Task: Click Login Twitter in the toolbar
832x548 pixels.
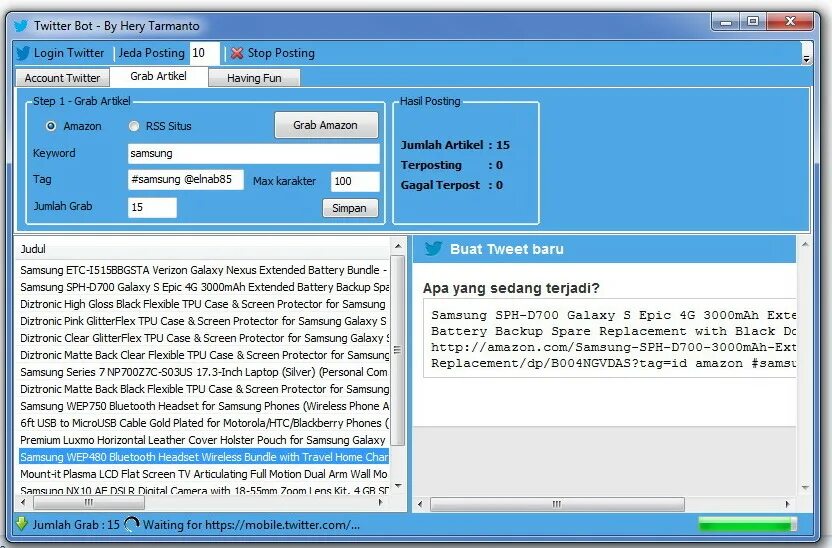Action: pyautogui.click(x=68, y=53)
